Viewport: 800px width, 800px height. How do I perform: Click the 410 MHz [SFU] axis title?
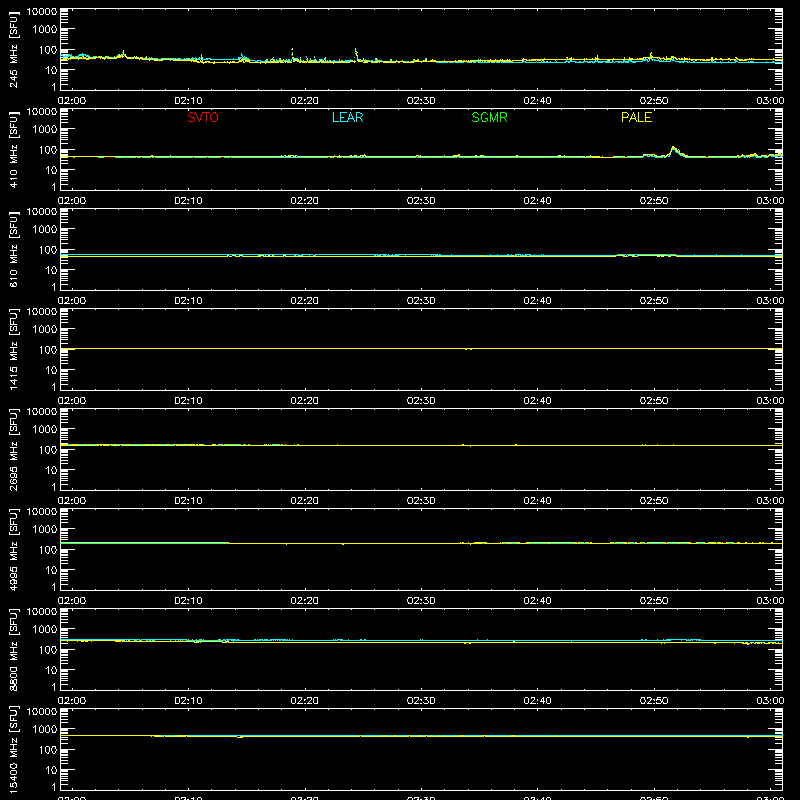13,149
